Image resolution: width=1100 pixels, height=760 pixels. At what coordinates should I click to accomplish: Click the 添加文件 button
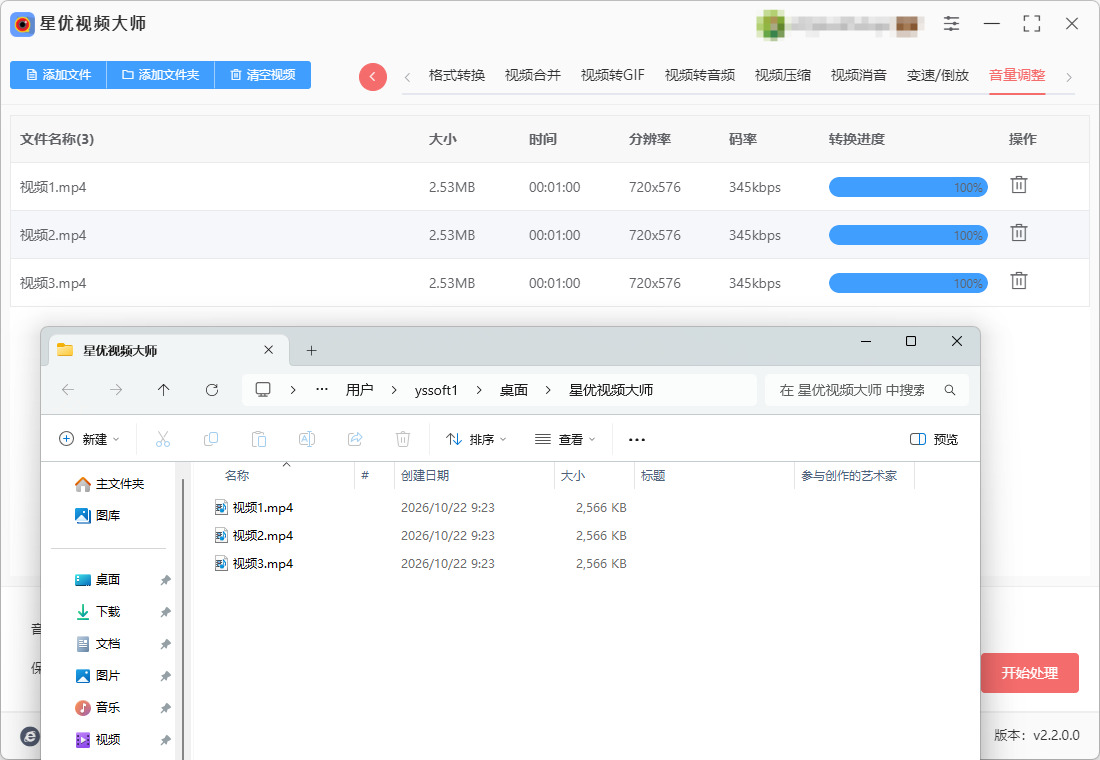pyautogui.click(x=58, y=74)
